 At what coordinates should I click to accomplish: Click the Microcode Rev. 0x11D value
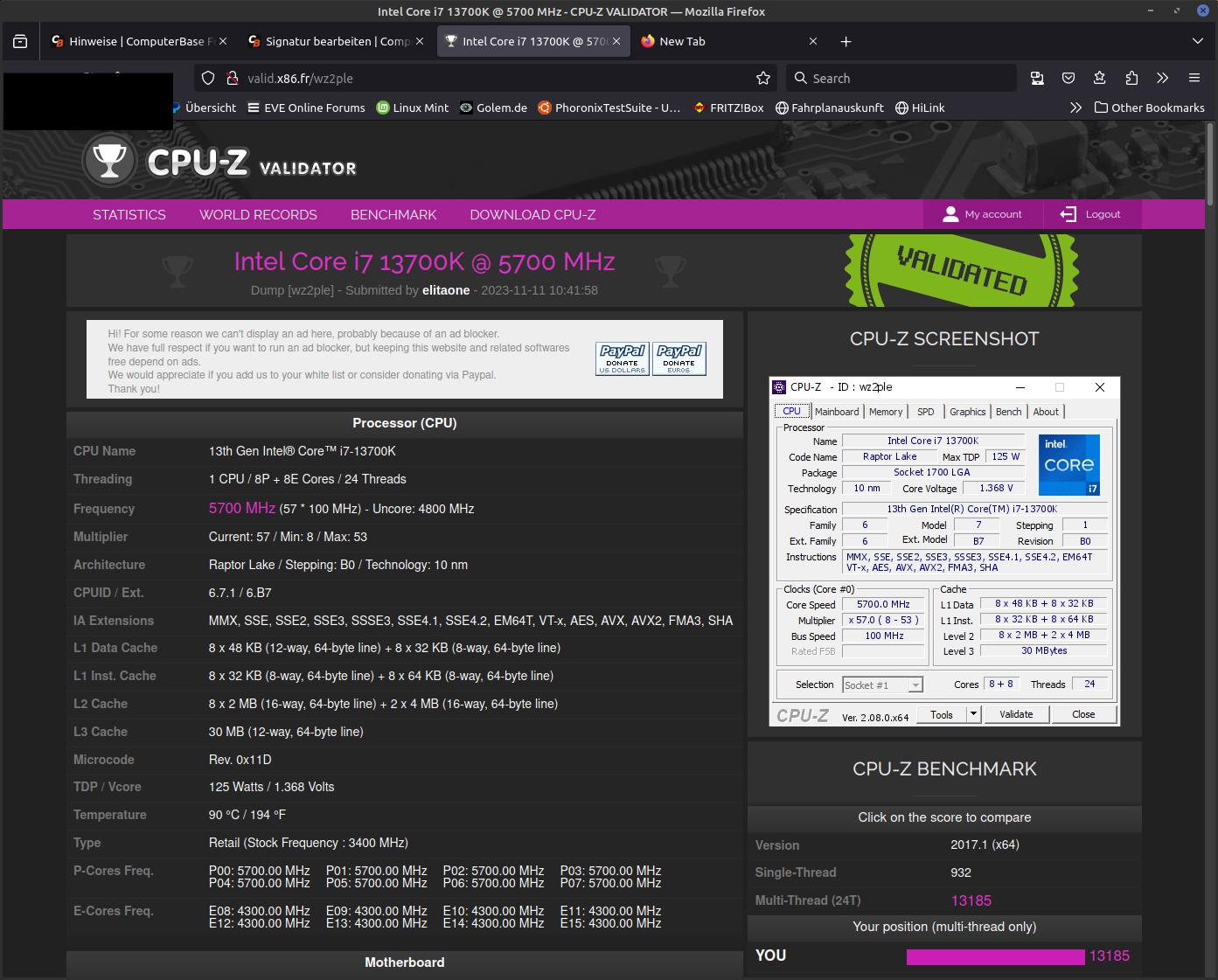coord(240,760)
